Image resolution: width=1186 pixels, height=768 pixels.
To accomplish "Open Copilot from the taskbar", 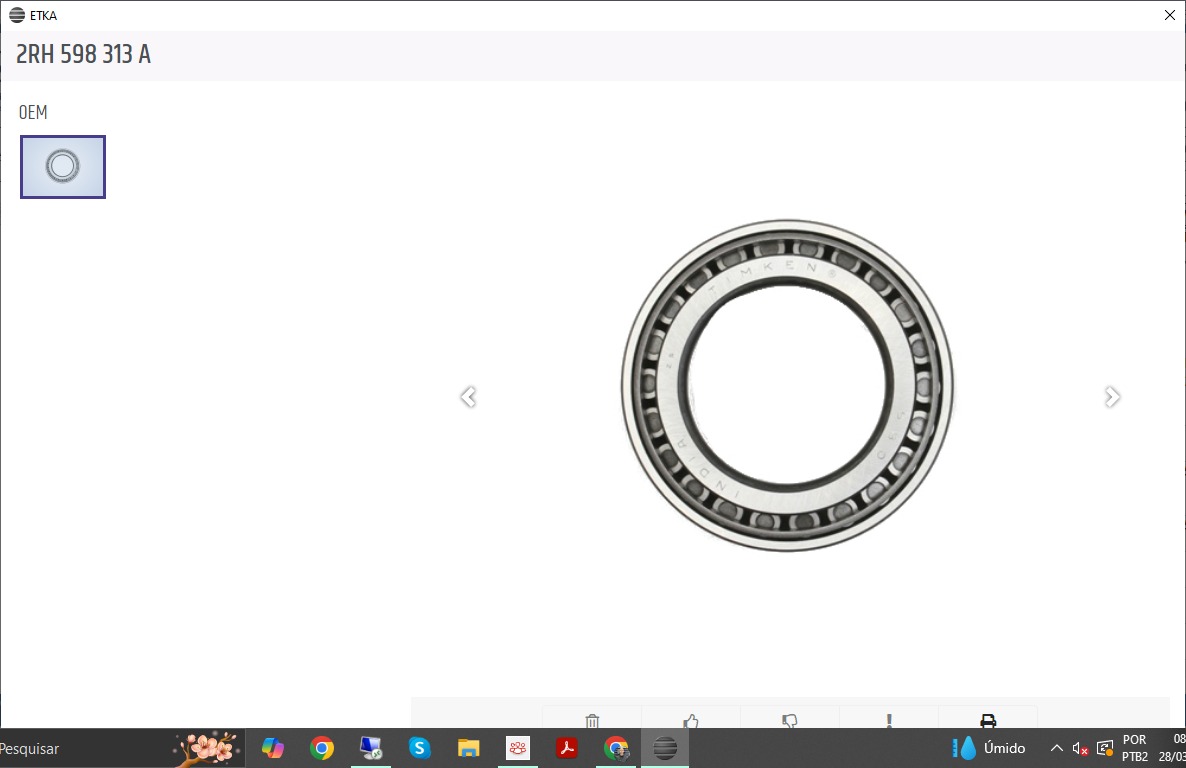I will 272,748.
